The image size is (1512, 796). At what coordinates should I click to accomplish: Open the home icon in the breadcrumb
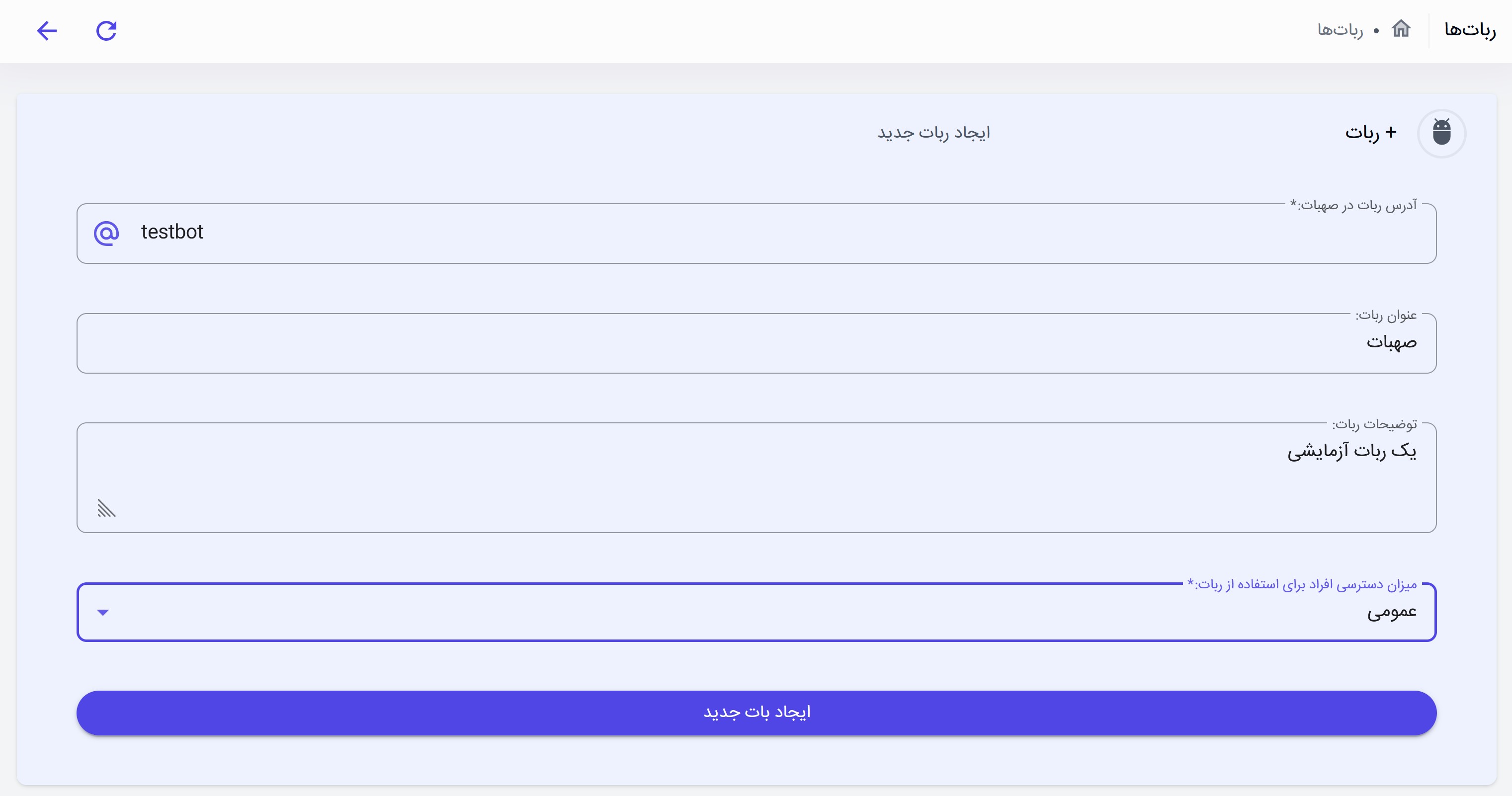coord(1401,29)
